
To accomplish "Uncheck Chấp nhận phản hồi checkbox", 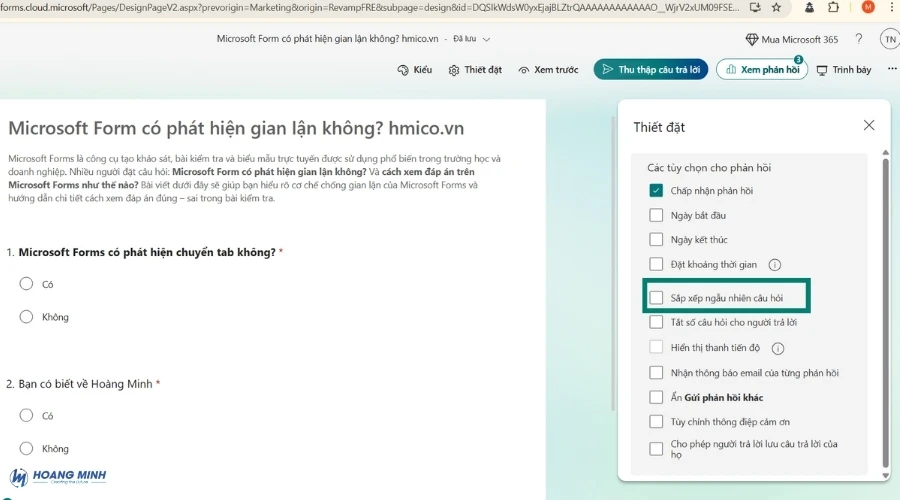I will coord(656,191).
